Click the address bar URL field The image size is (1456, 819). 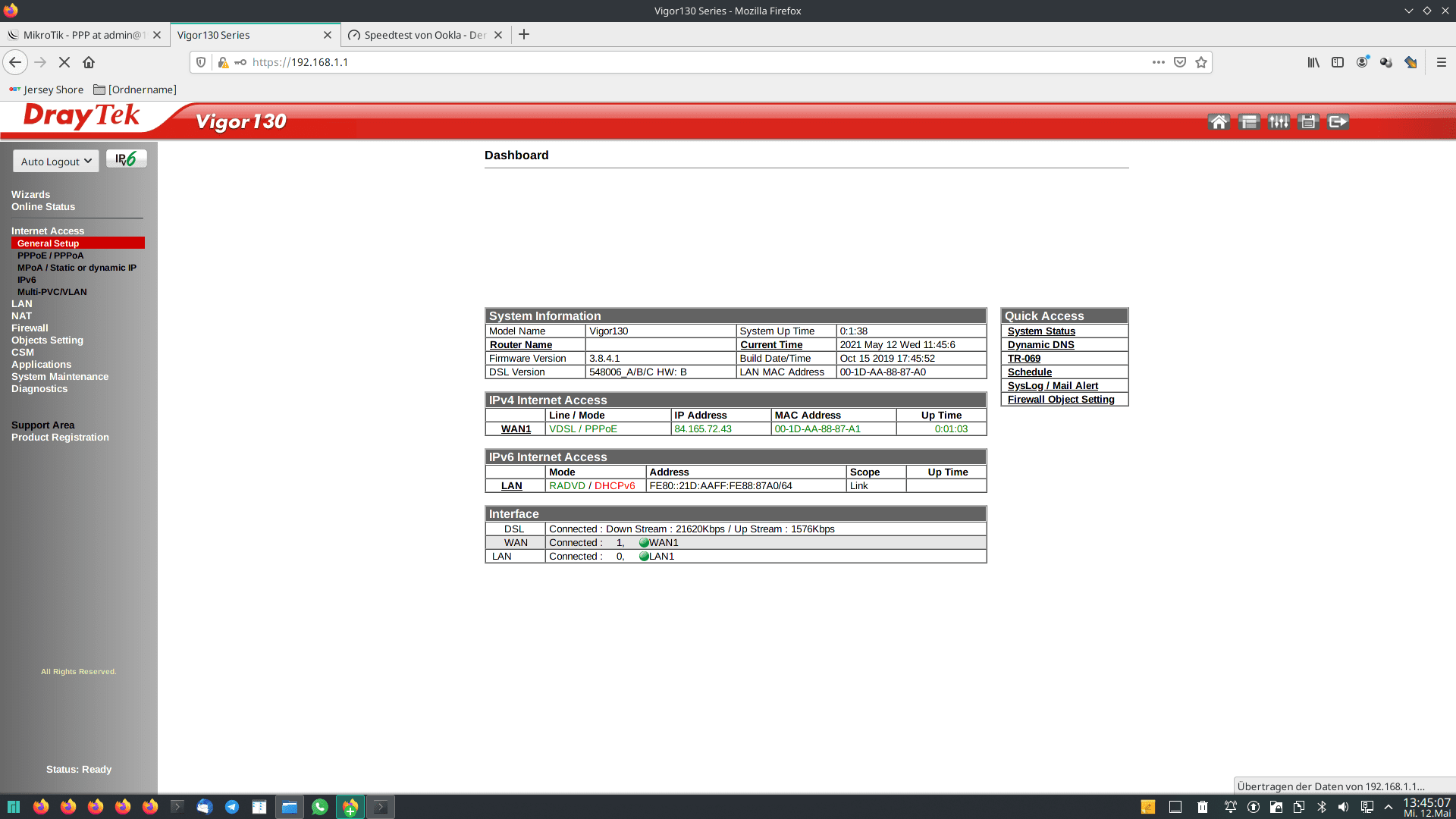coord(682,62)
